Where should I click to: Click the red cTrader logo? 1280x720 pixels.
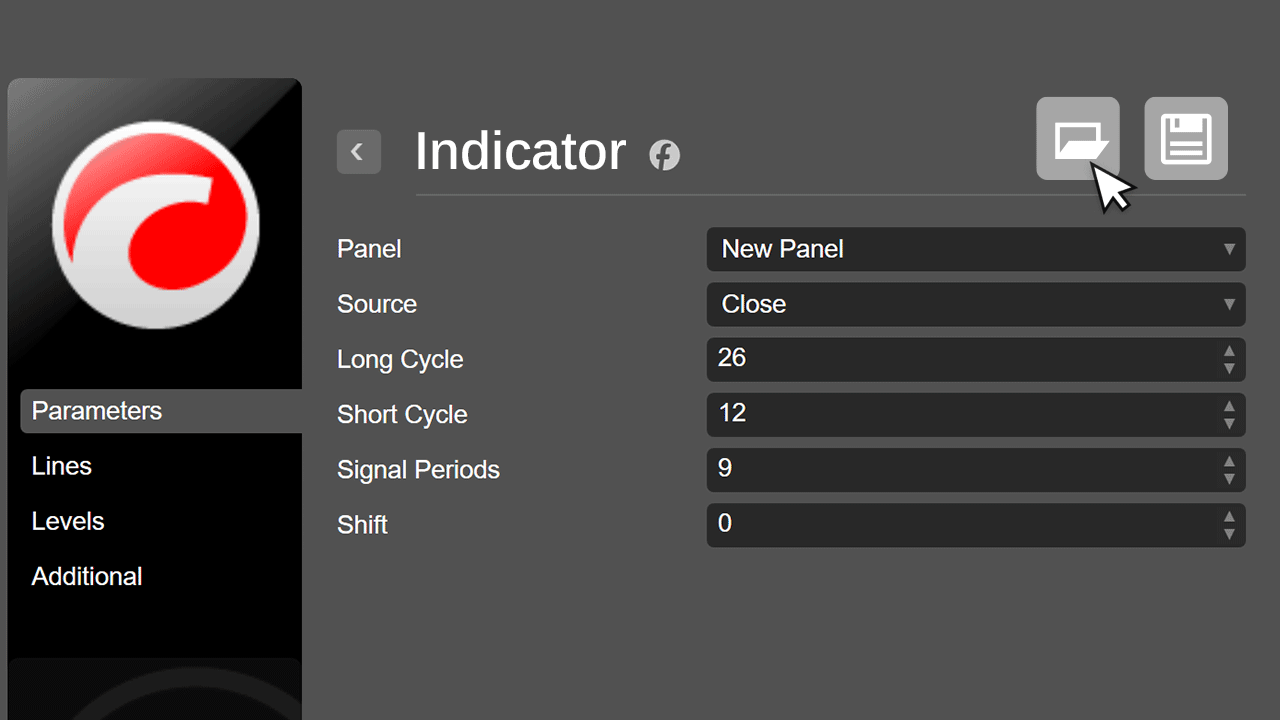tap(155, 225)
